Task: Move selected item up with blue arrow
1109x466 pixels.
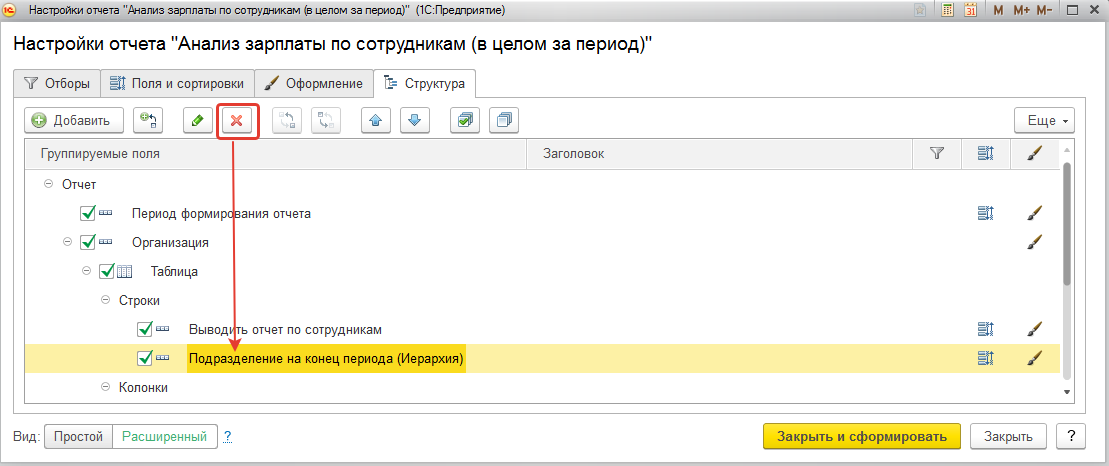Action: [x=376, y=121]
